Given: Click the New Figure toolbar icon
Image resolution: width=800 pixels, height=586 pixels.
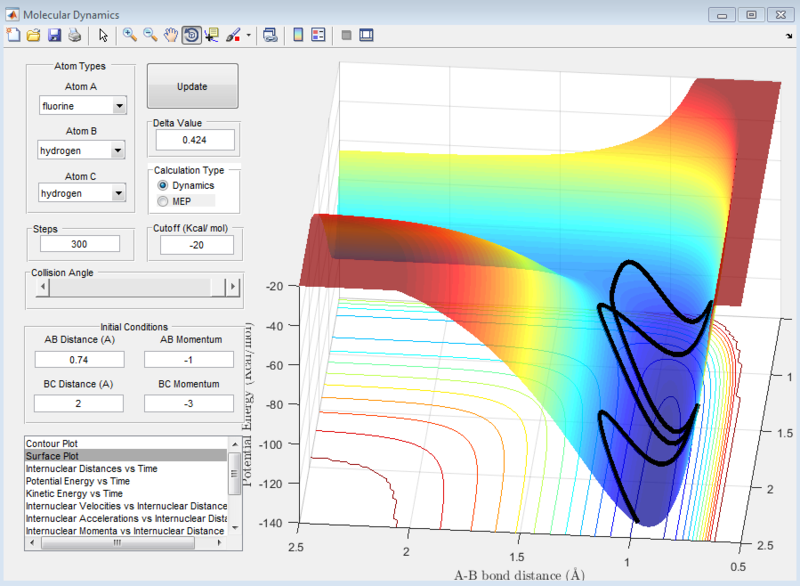Looking at the screenshot, I should [x=13, y=35].
